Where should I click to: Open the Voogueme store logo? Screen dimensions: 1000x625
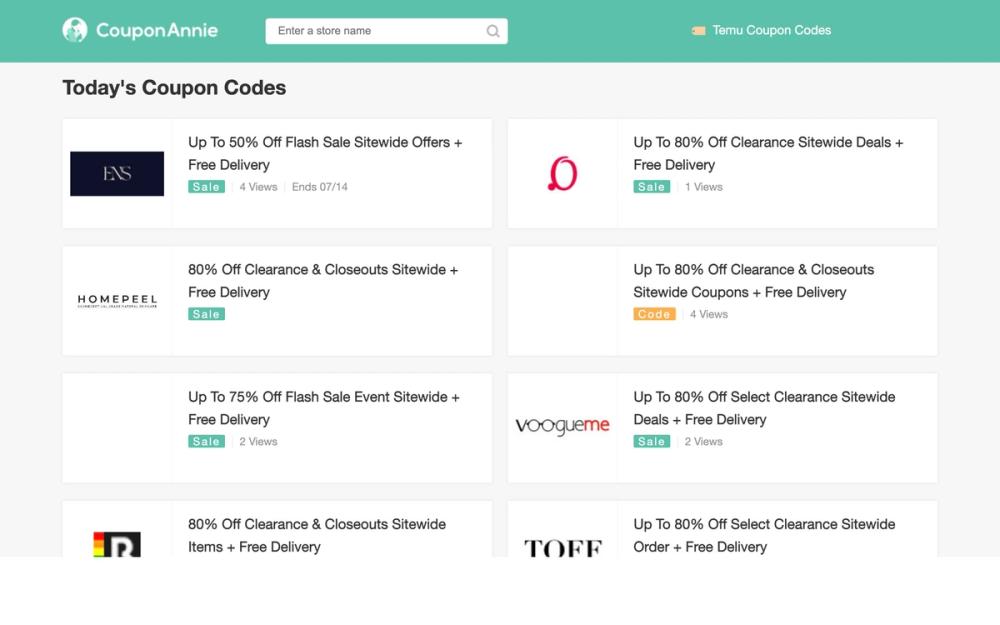pyautogui.click(x=562, y=425)
